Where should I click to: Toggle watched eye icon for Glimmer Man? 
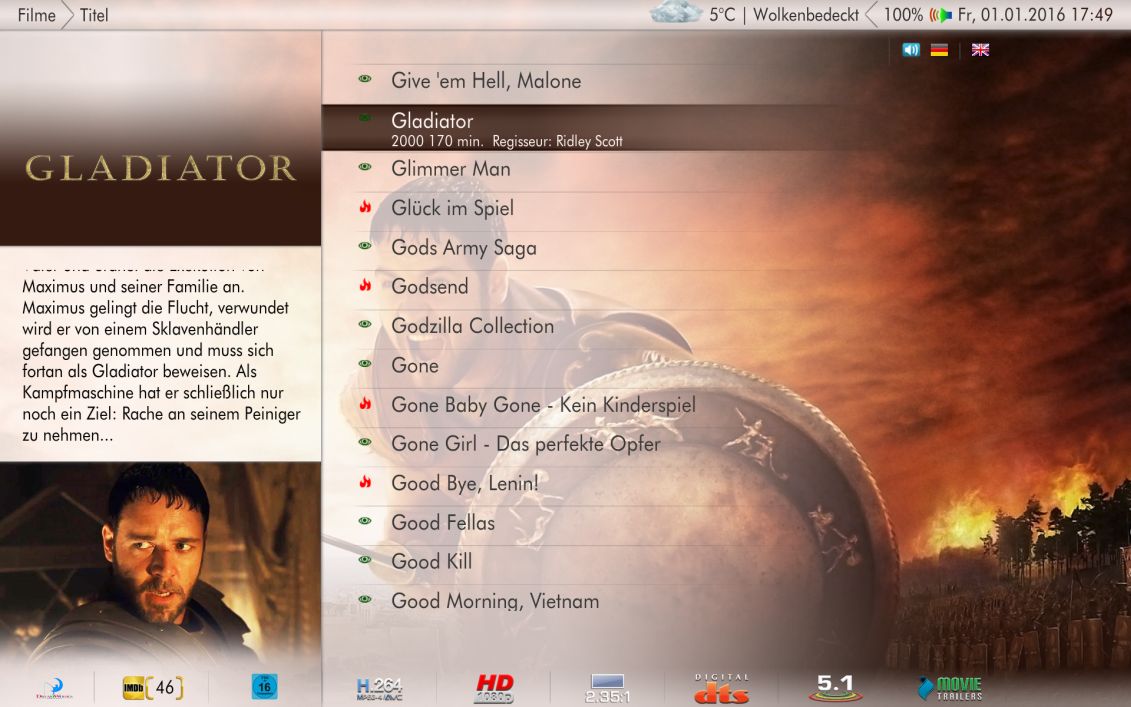point(365,167)
